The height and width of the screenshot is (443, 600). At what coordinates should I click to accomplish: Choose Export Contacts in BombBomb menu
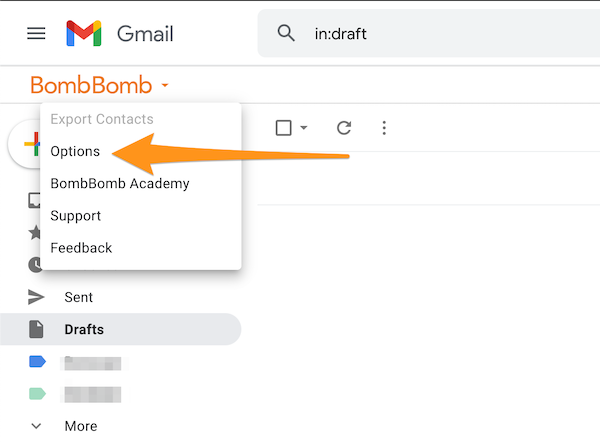(102, 119)
